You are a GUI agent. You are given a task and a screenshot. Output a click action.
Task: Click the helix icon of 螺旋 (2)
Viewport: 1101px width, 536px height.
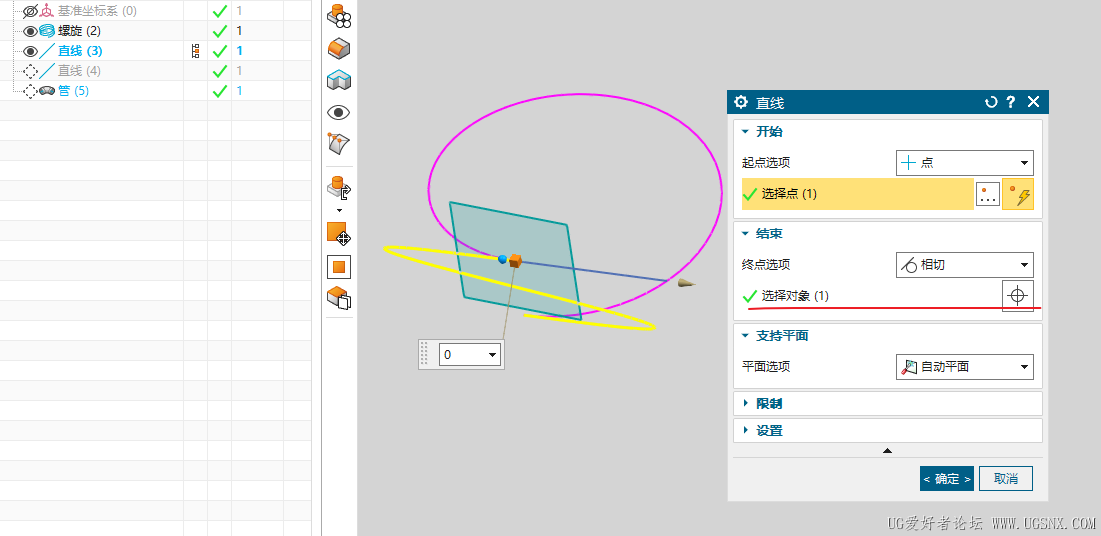point(47,31)
